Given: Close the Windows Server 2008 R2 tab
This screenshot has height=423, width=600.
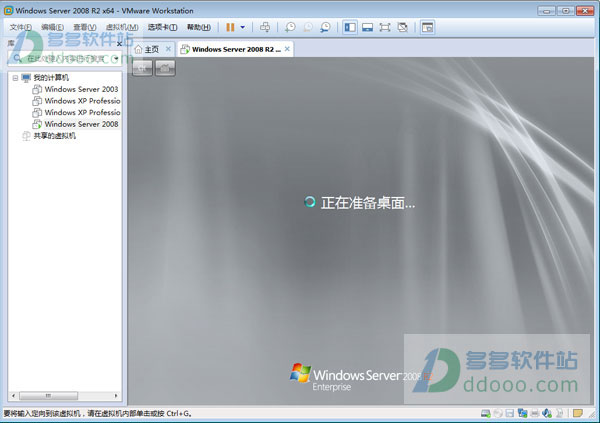Looking at the screenshot, I should coord(287,49).
